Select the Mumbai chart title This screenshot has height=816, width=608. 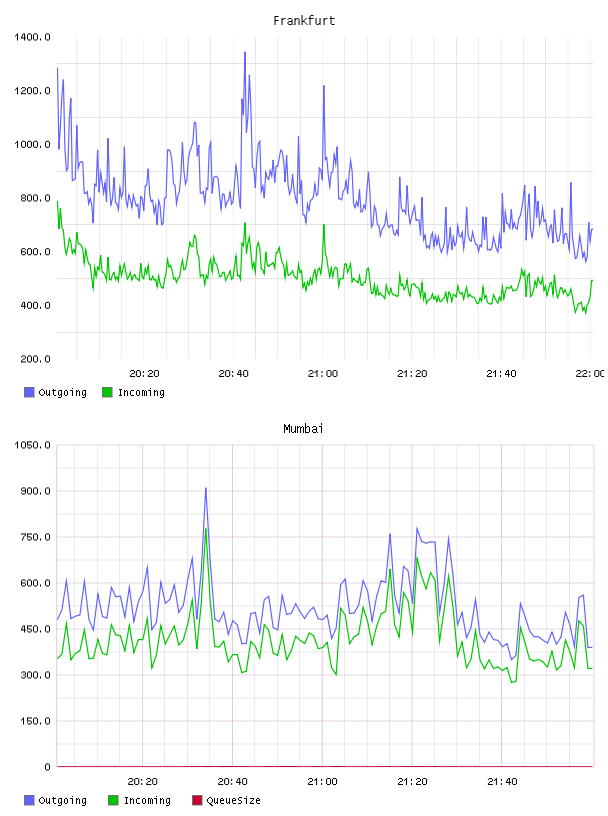tap(303, 428)
